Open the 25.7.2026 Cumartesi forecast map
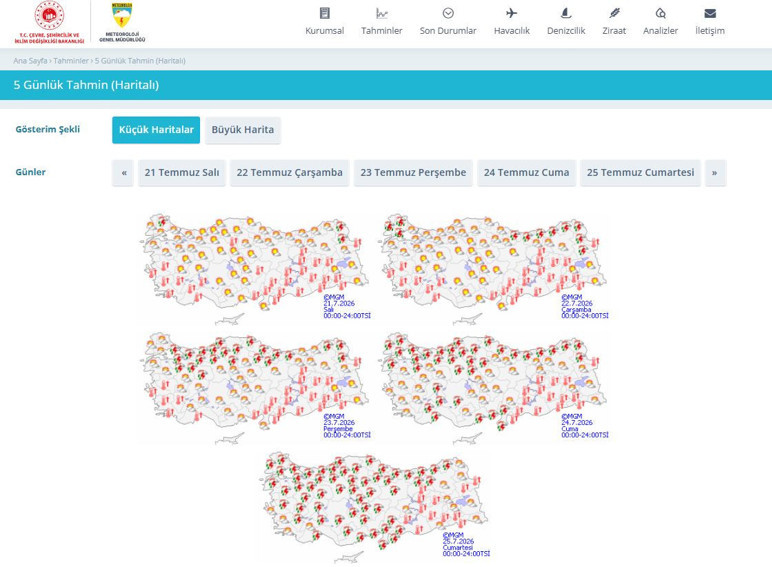 376,507
